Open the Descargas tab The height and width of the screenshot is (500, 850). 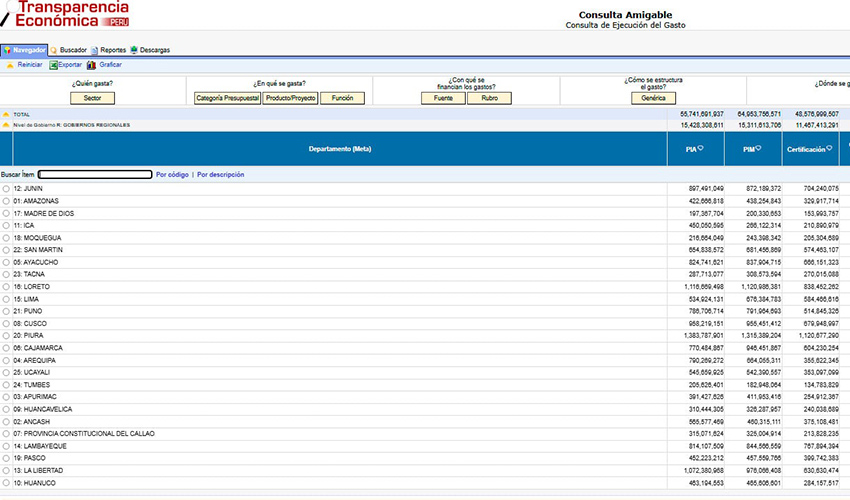click(x=154, y=50)
